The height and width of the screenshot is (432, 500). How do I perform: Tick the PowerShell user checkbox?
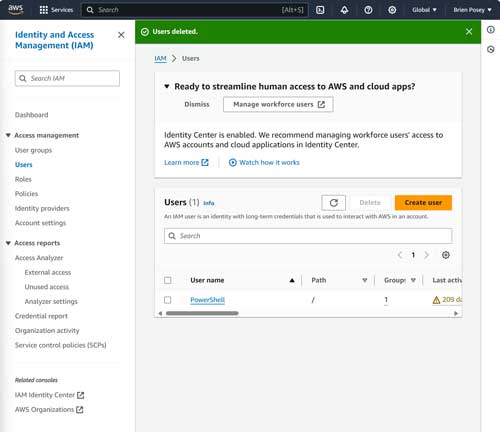pos(168,300)
